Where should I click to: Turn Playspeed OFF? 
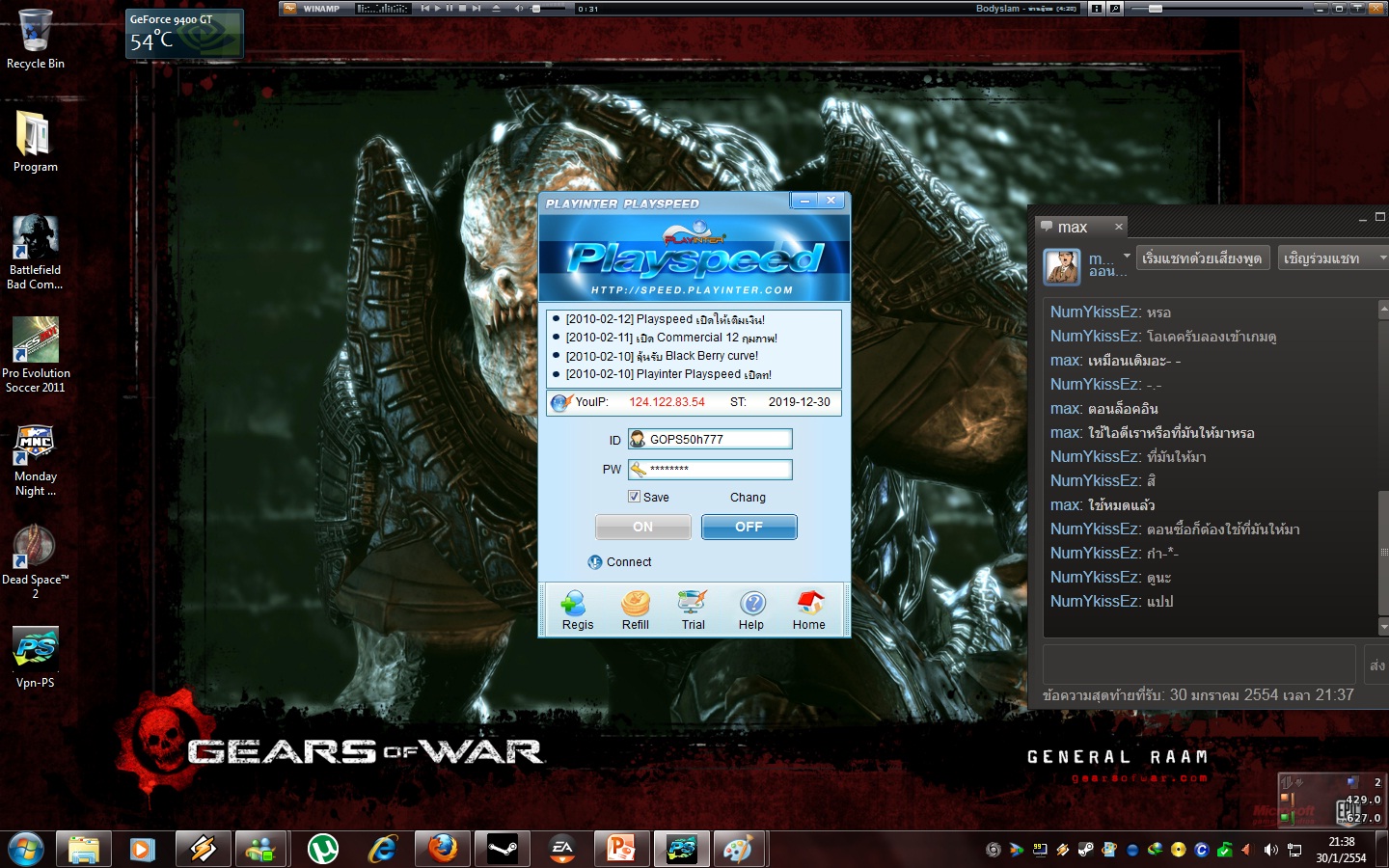point(749,527)
